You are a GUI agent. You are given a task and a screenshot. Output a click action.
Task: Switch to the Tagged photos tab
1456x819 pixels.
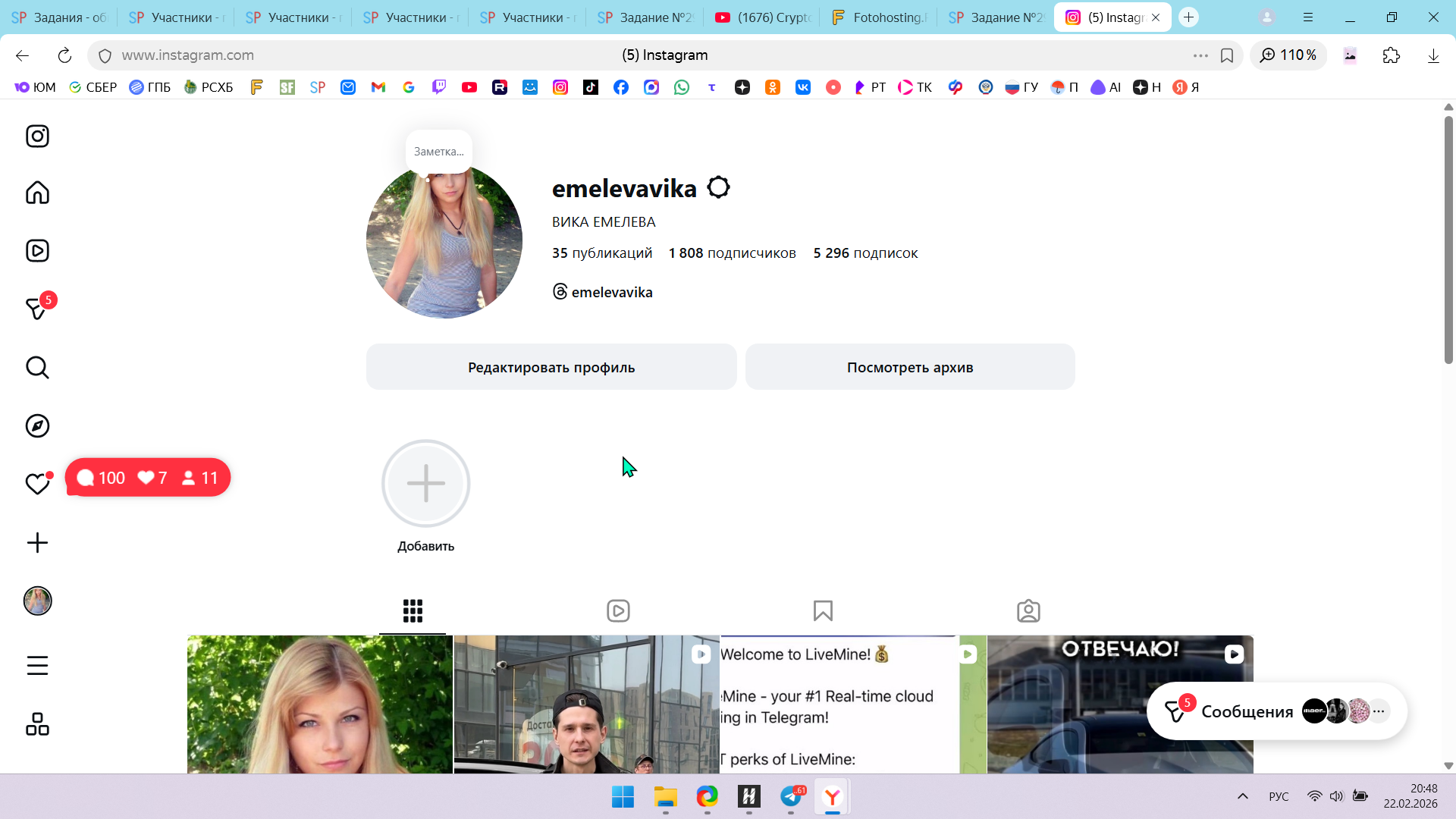[1028, 611]
